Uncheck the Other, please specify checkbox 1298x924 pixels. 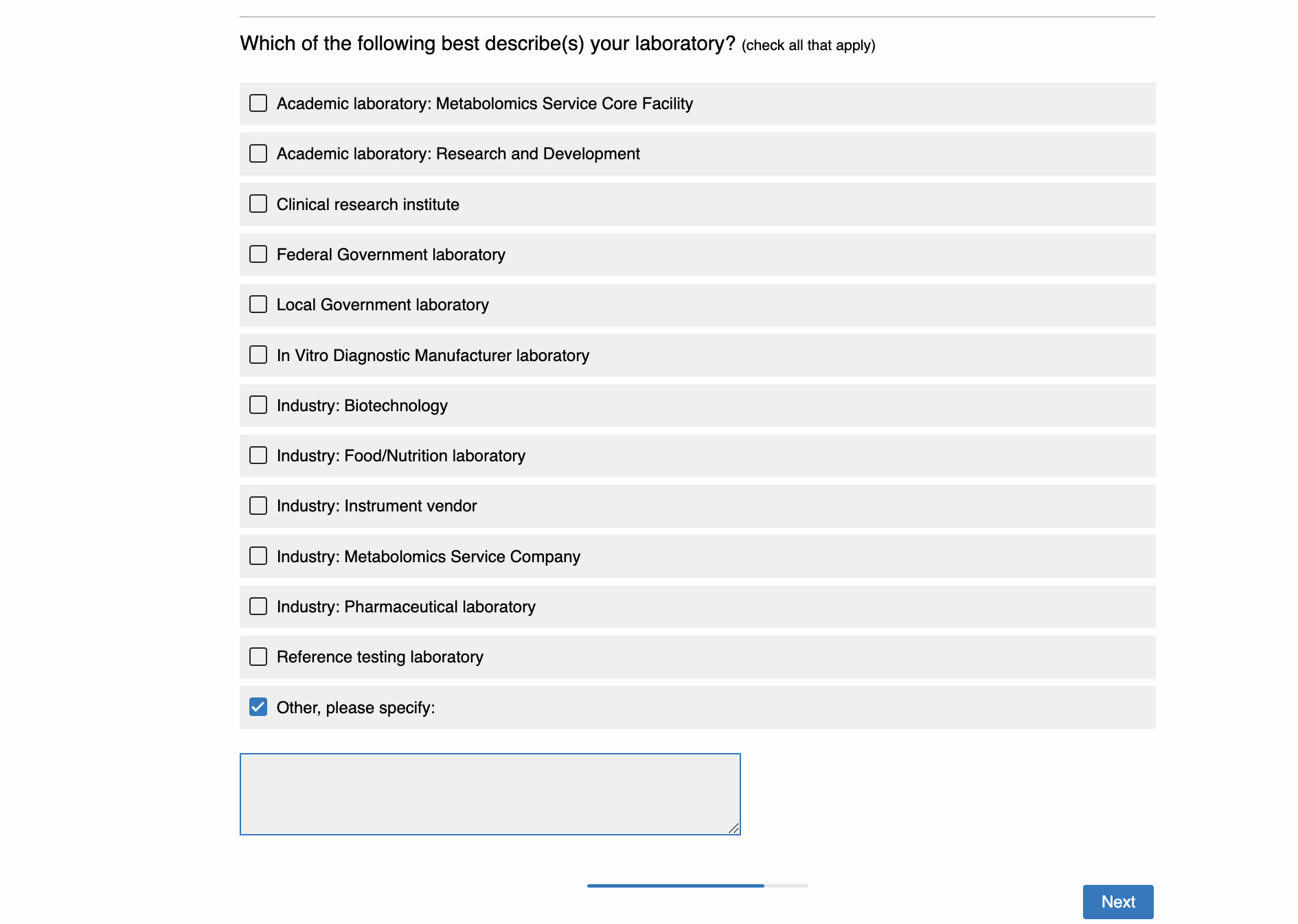258,707
